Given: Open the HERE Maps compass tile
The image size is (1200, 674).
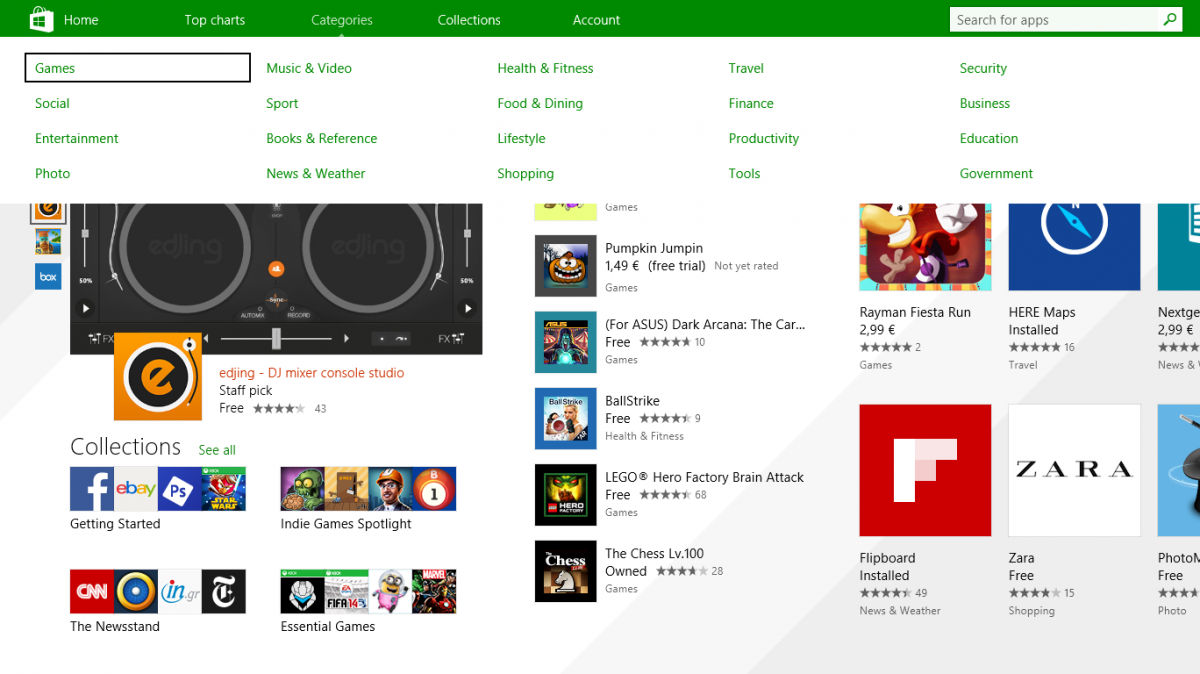Looking at the screenshot, I should [x=1074, y=247].
